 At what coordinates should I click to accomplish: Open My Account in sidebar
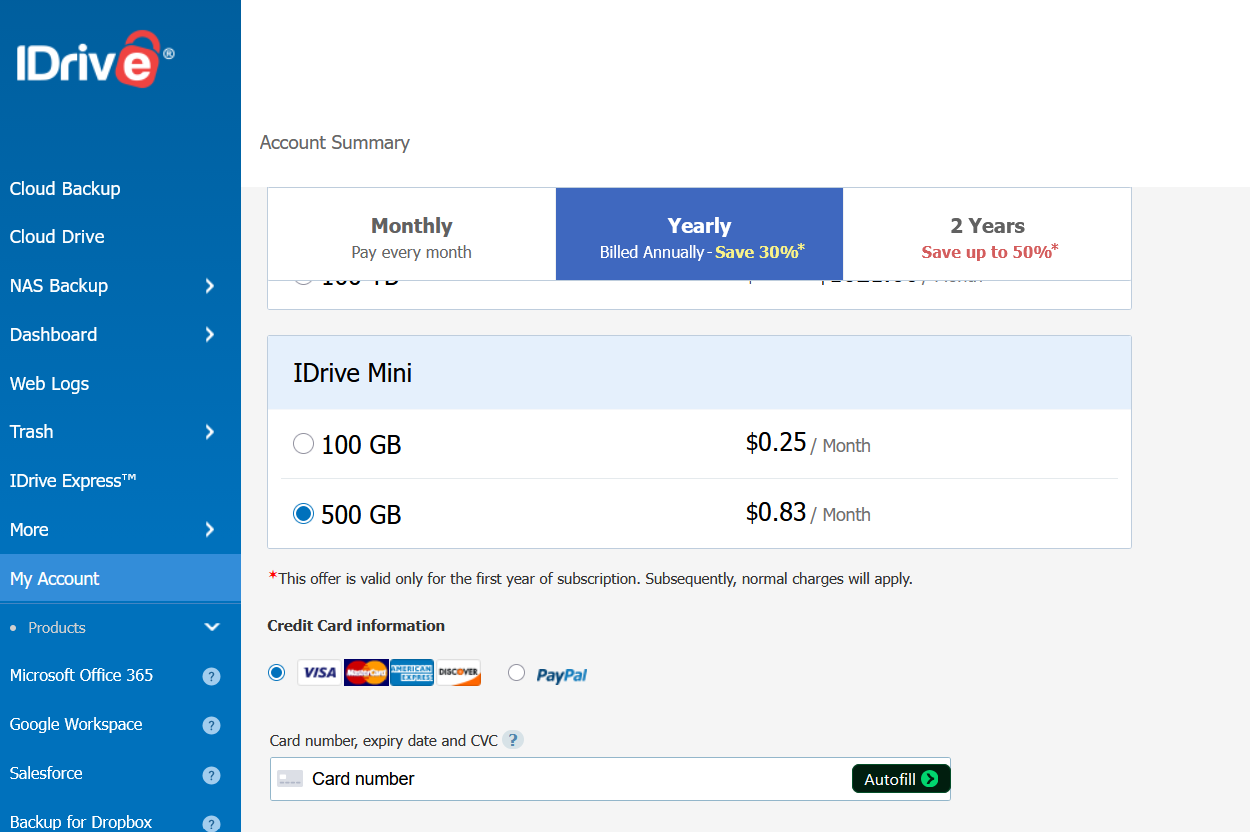[120, 579]
